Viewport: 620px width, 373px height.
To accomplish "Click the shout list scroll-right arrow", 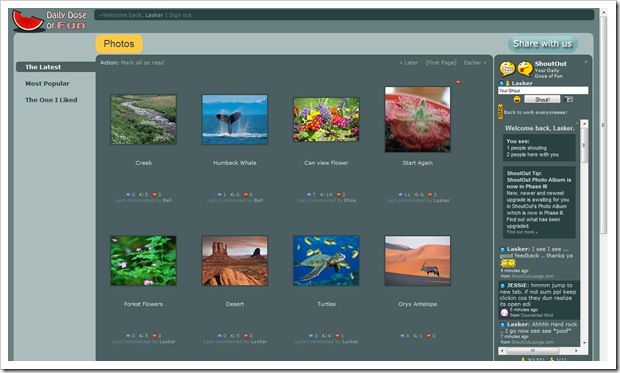I will (x=576, y=350).
